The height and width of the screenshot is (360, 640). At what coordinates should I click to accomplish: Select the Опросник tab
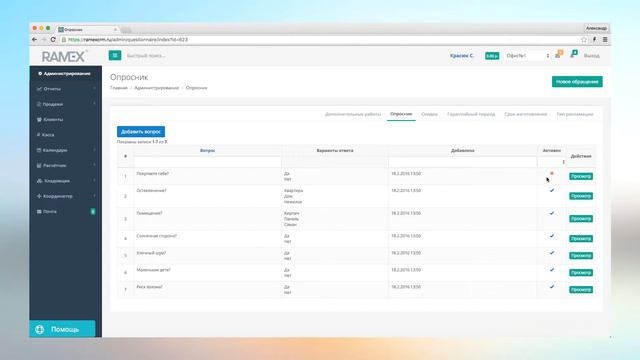[x=401, y=114]
